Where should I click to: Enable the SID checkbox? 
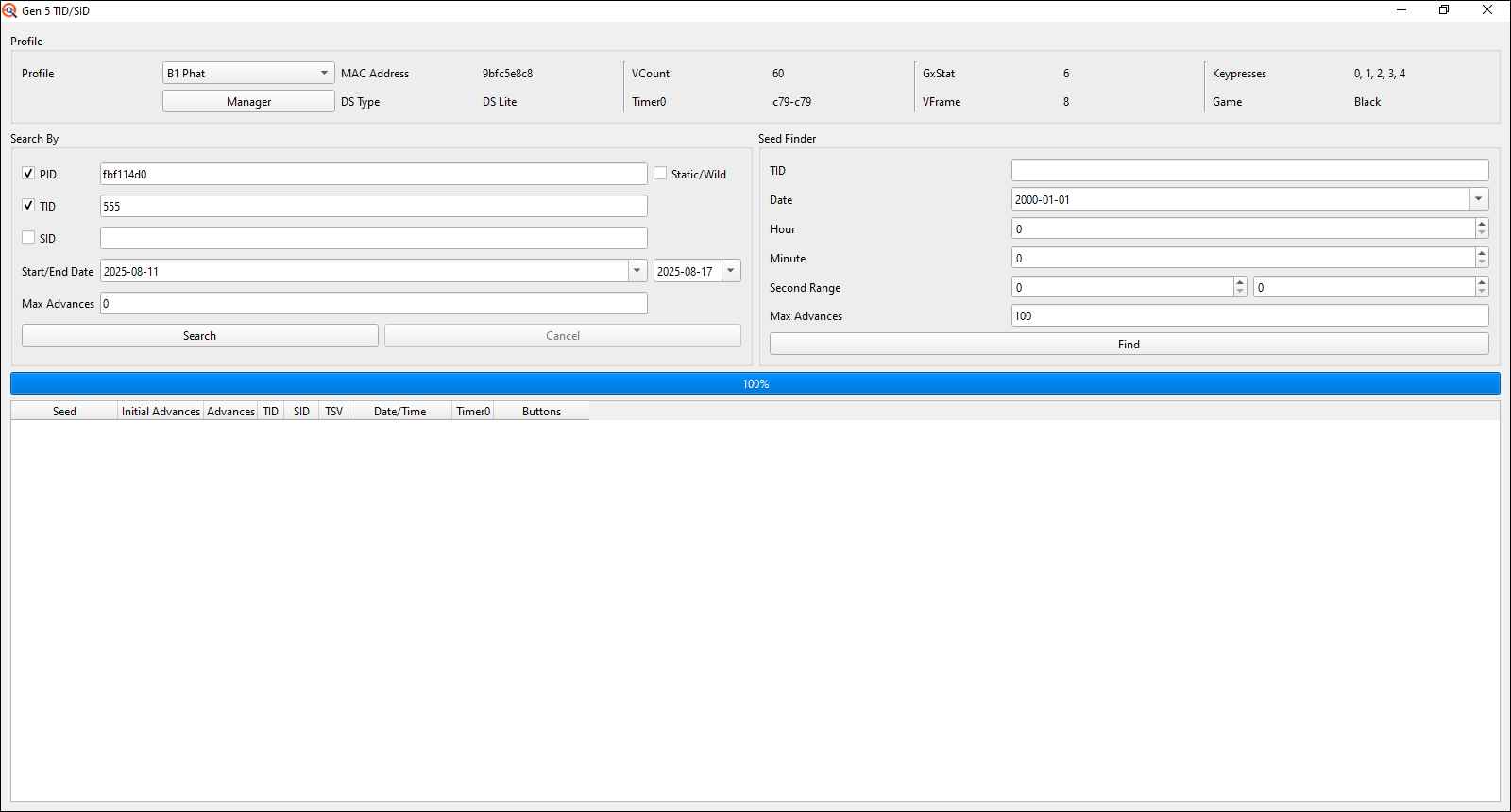[28, 238]
